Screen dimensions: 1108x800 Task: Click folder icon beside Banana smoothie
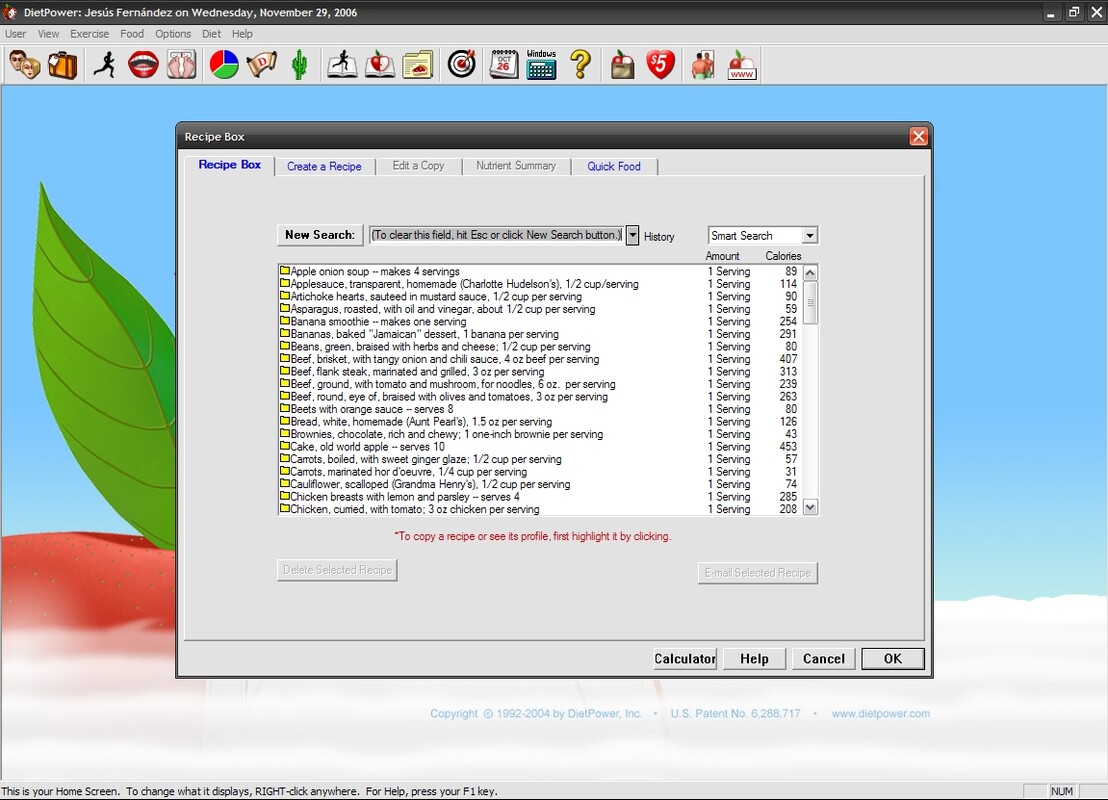tap(284, 321)
